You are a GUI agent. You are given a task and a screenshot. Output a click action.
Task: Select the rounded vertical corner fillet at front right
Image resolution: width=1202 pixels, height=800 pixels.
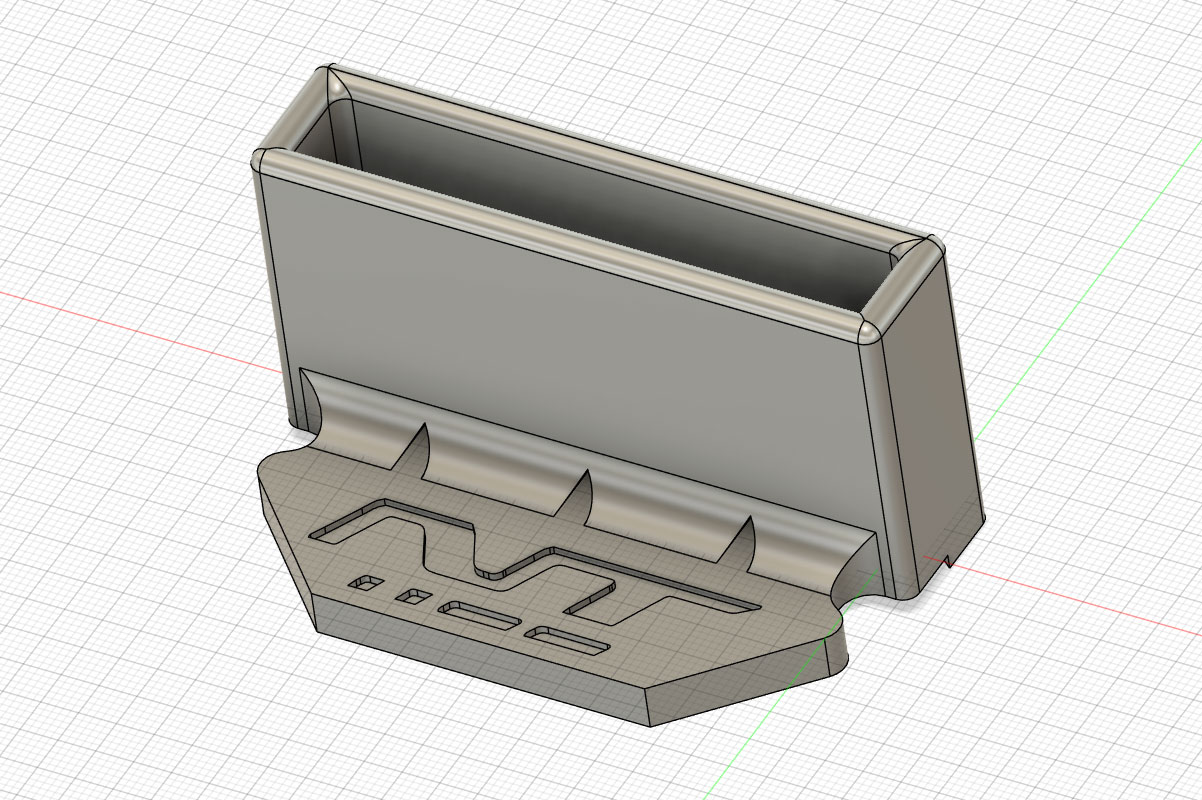tap(887, 470)
